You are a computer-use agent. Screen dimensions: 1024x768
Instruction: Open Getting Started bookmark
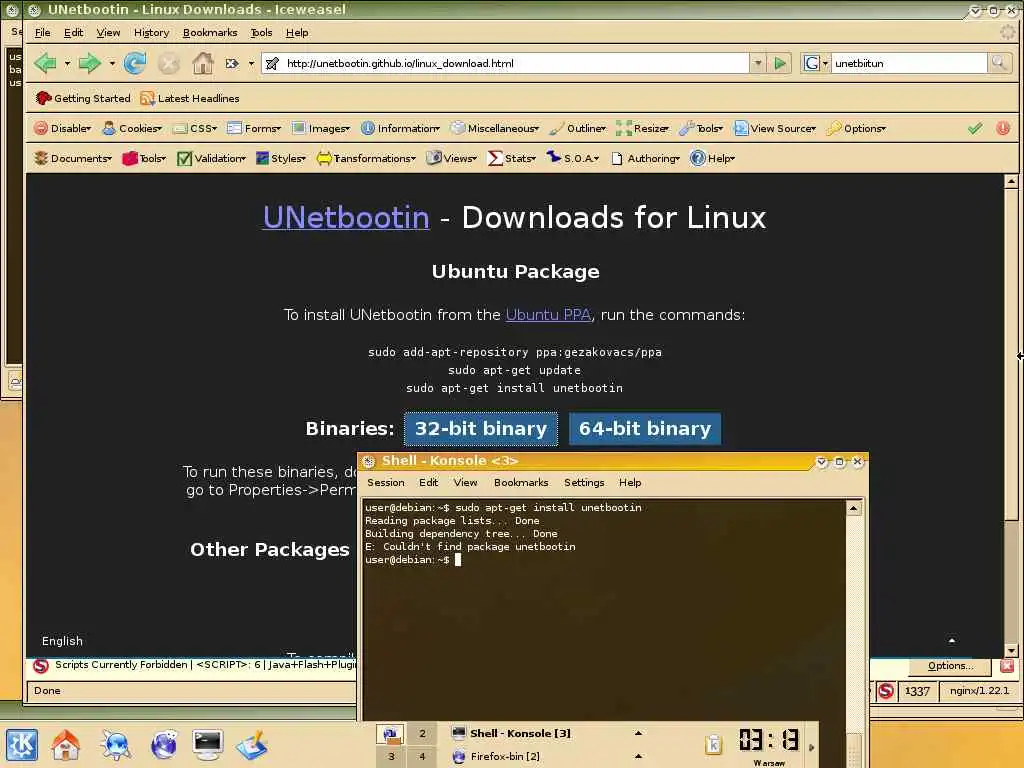83,99
